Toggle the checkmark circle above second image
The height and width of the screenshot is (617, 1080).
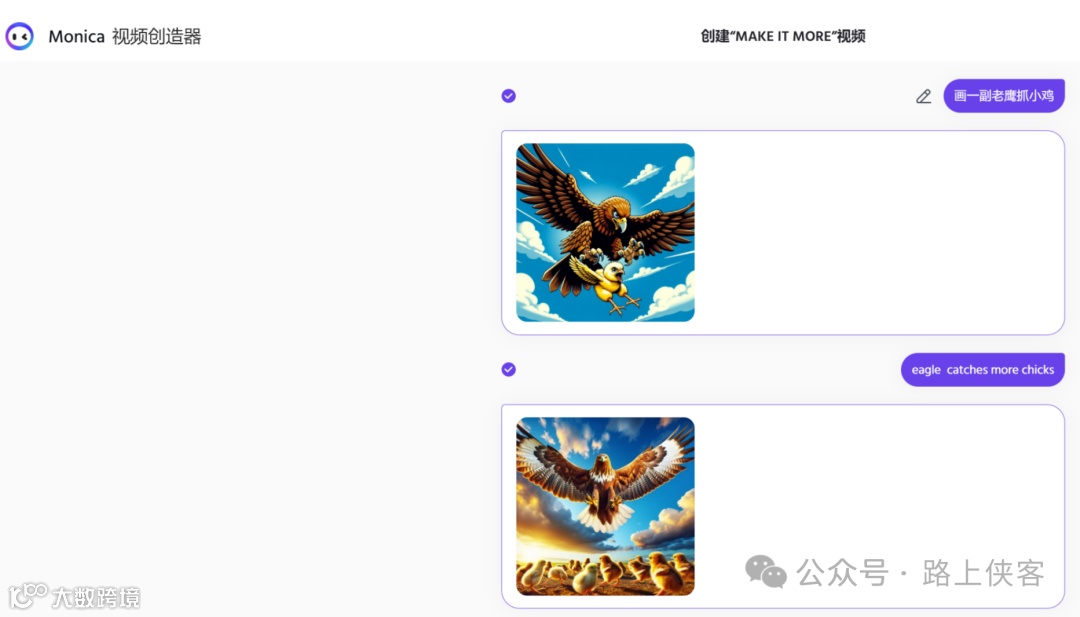click(508, 370)
